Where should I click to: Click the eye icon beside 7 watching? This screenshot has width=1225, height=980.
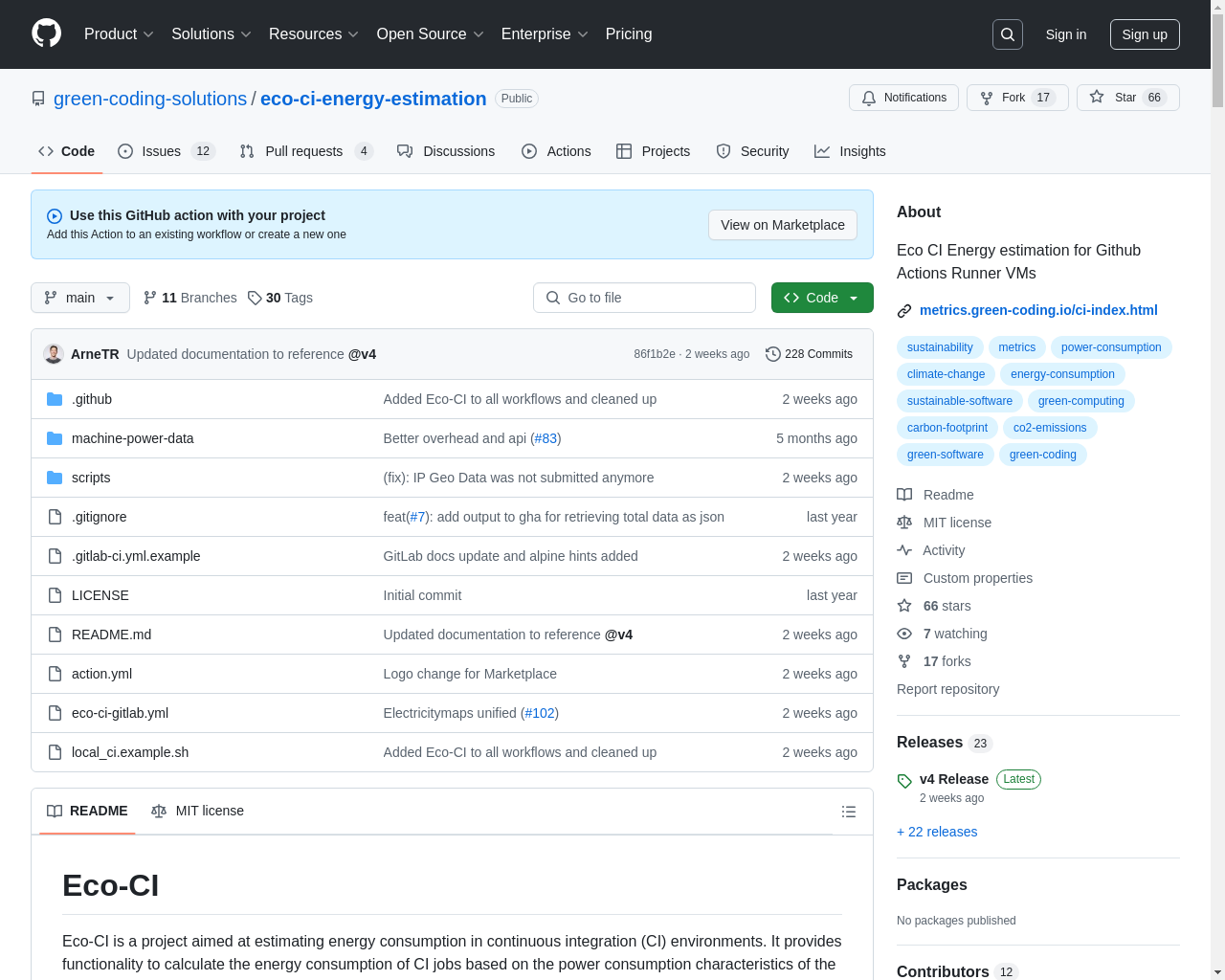tap(904, 634)
